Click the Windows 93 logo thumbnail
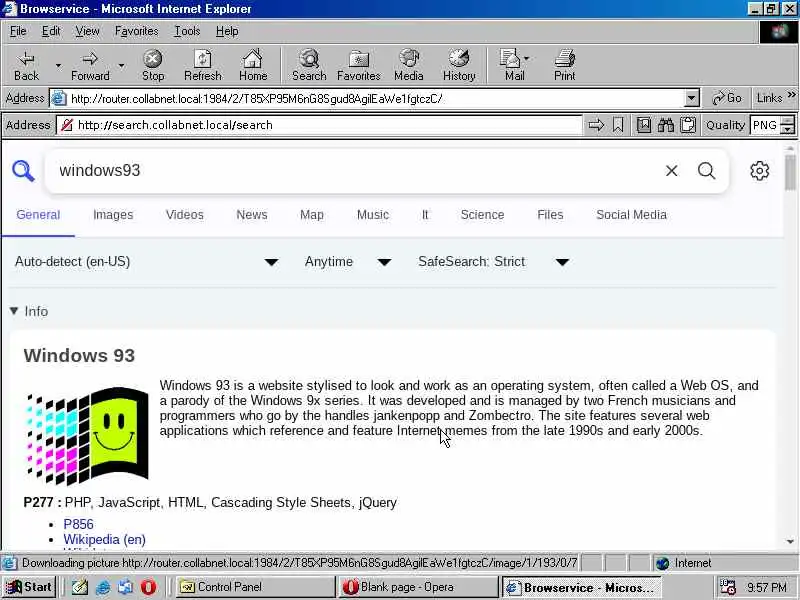The height and width of the screenshot is (600, 800). (87, 436)
